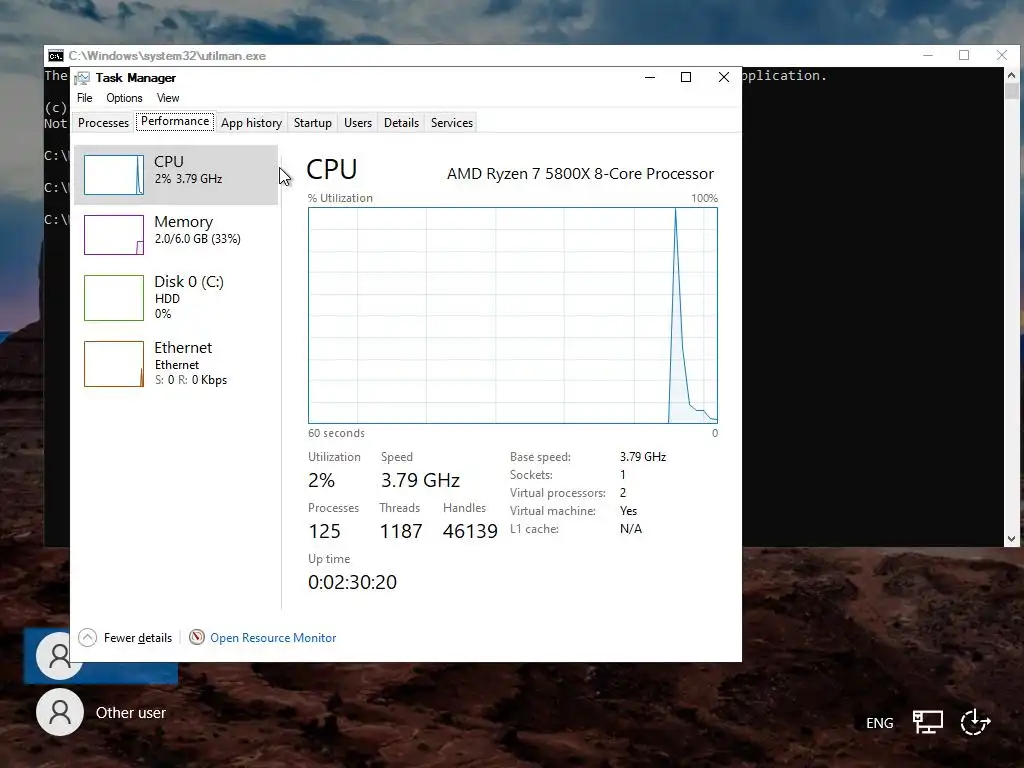Select the CPU mini graph thumbnail

[x=114, y=174]
